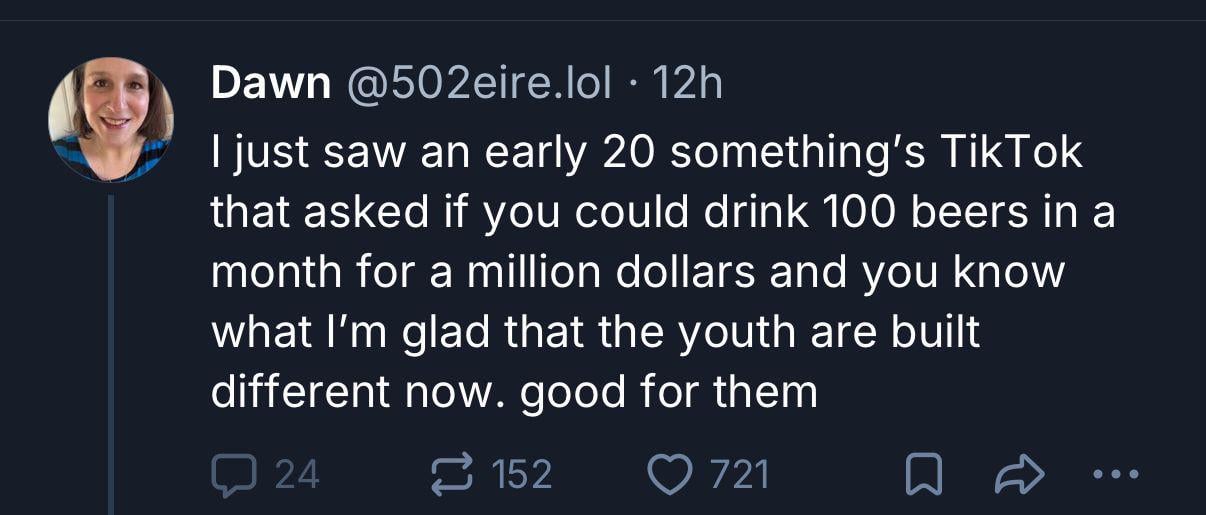
Task: Click the reply count 24
Action: (x=296, y=474)
